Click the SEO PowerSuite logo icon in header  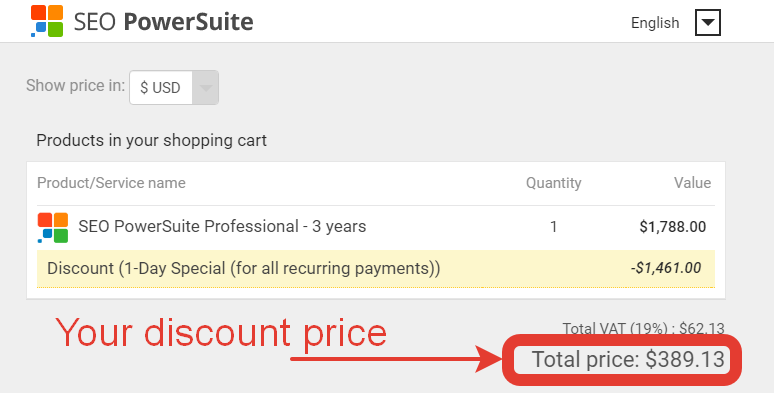point(47,21)
